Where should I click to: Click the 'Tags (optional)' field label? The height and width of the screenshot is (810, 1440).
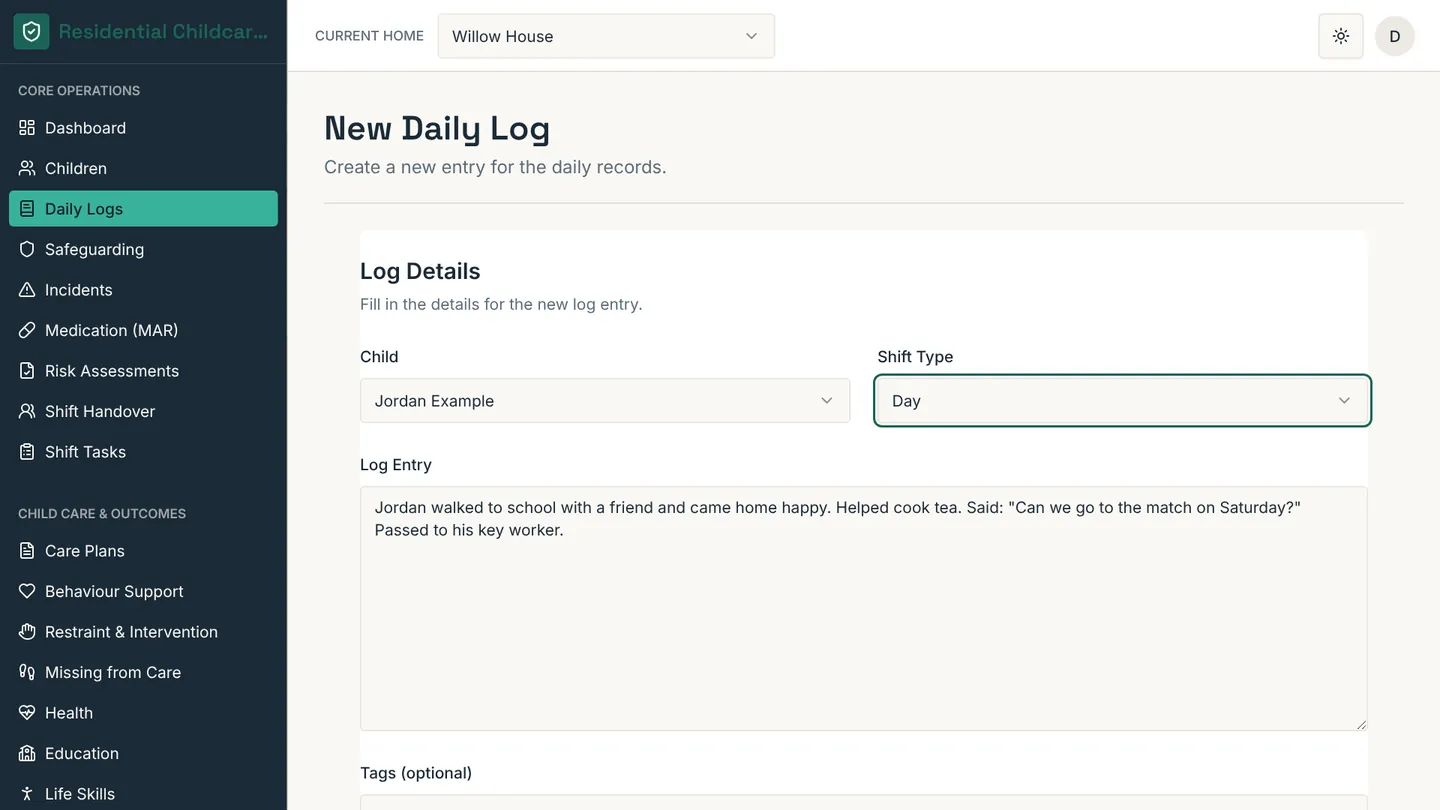click(416, 773)
